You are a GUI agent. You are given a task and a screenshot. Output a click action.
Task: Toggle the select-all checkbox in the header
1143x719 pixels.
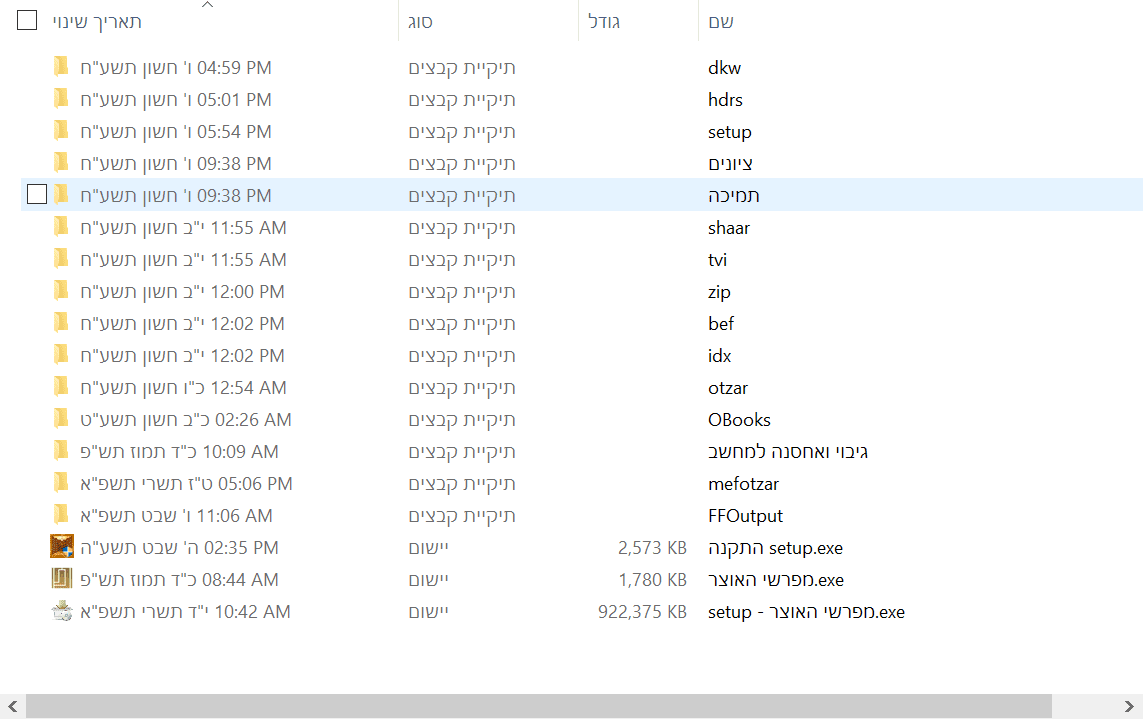coord(27,20)
